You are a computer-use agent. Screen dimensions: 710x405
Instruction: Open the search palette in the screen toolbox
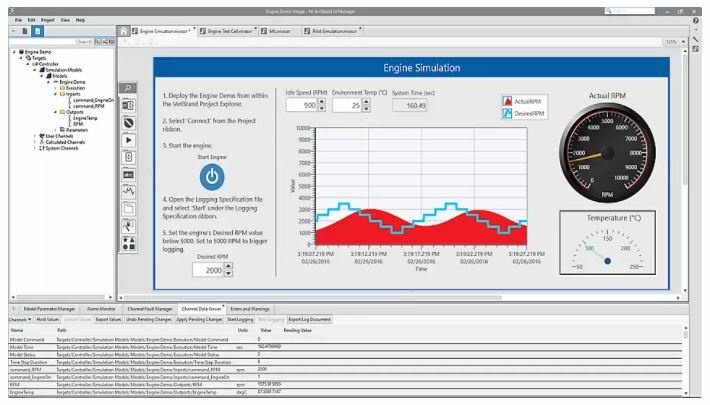[128, 88]
